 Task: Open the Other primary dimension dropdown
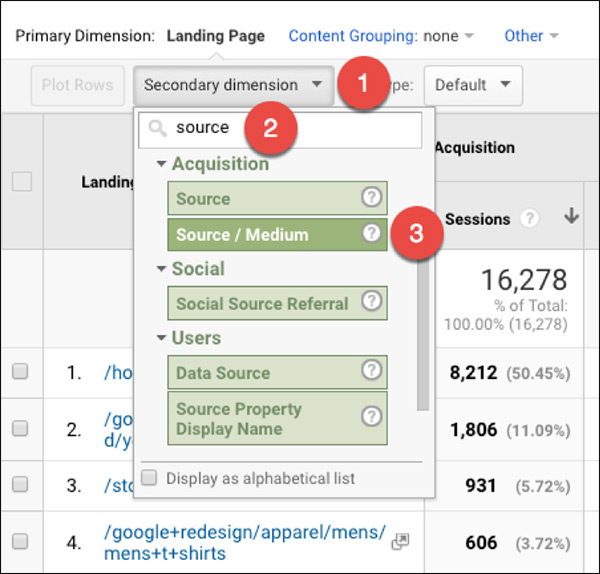click(x=532, y=36)
